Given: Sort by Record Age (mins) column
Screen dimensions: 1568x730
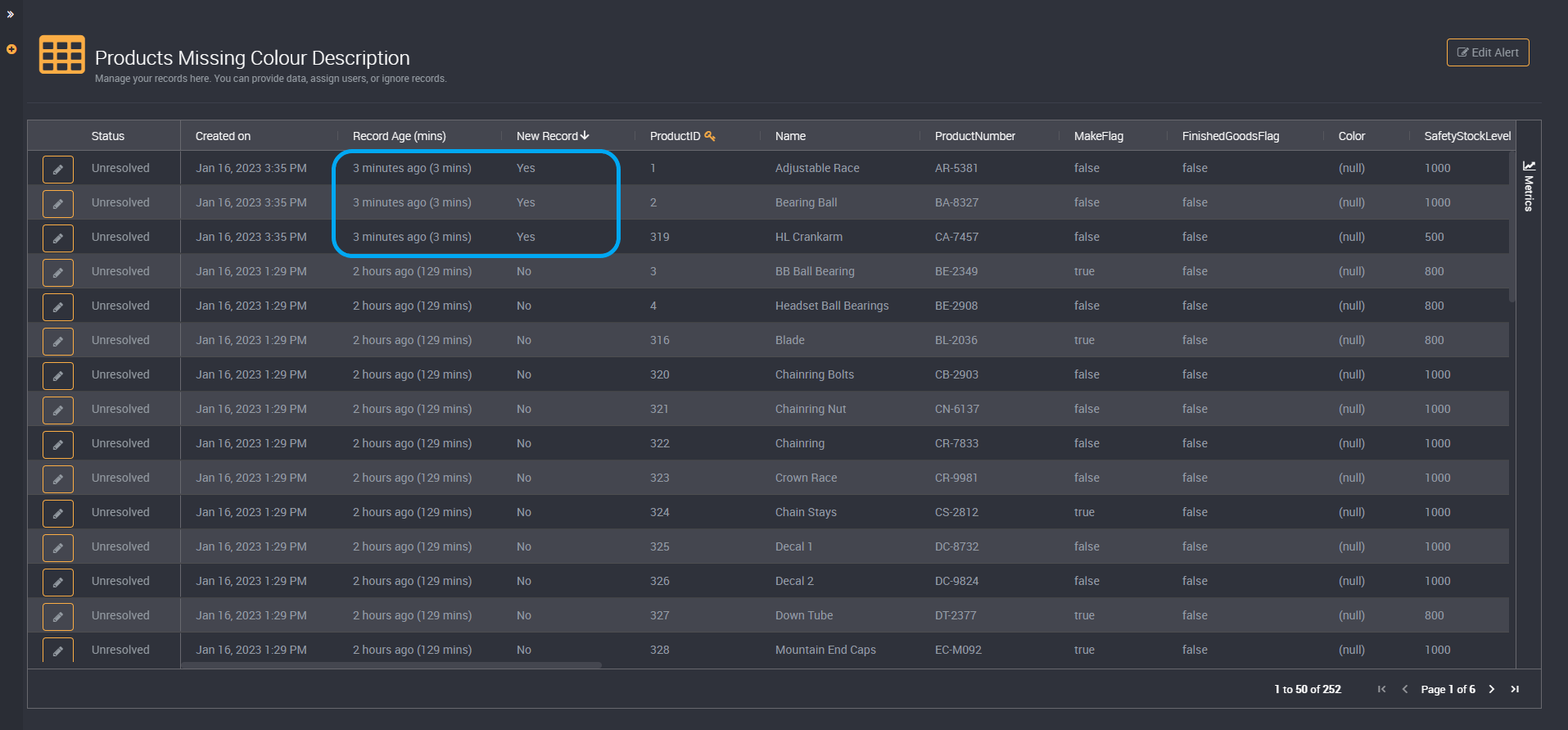Looking at the screenshot, I should click(400, 136).
